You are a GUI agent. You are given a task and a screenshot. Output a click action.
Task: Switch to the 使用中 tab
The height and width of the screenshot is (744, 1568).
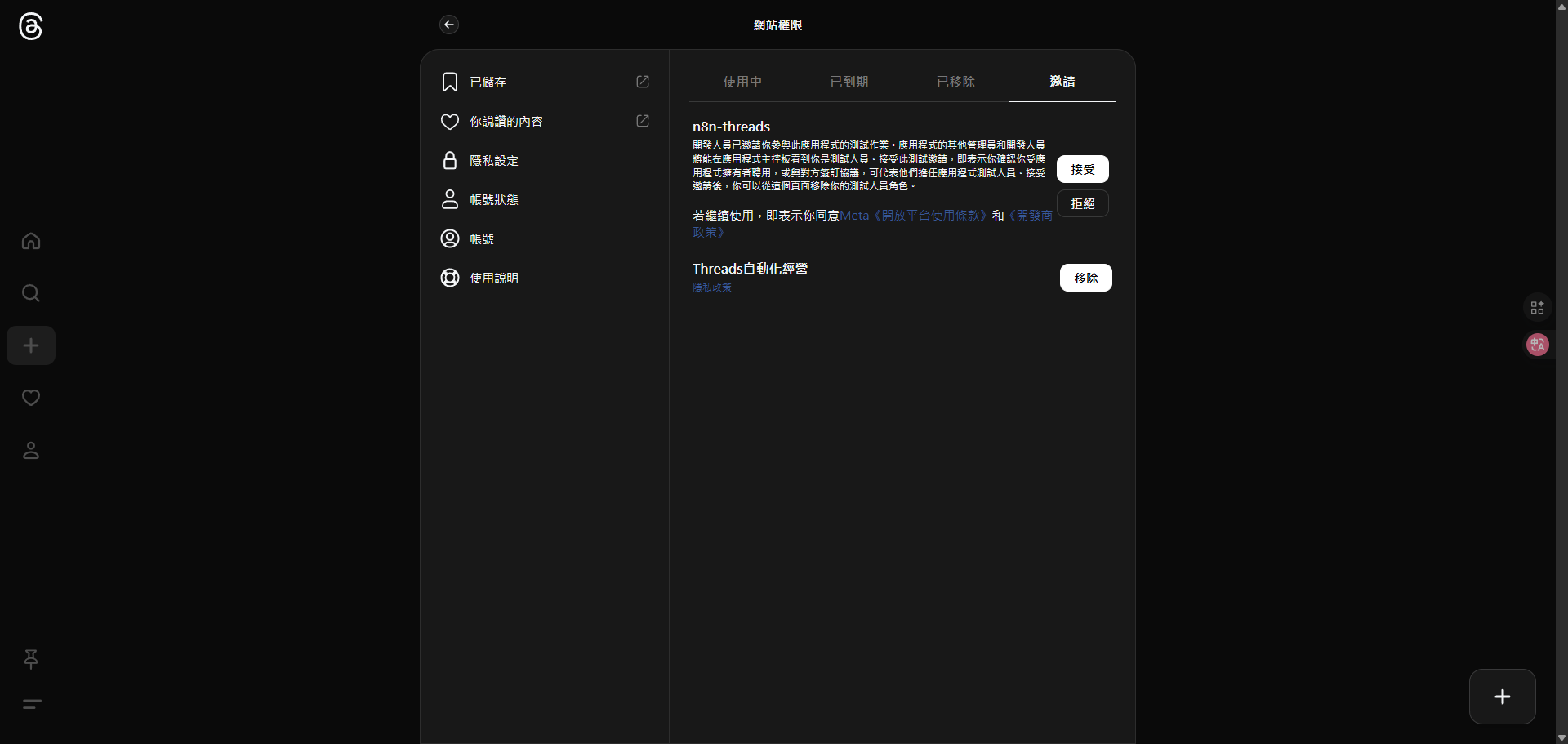click(742, 82)
